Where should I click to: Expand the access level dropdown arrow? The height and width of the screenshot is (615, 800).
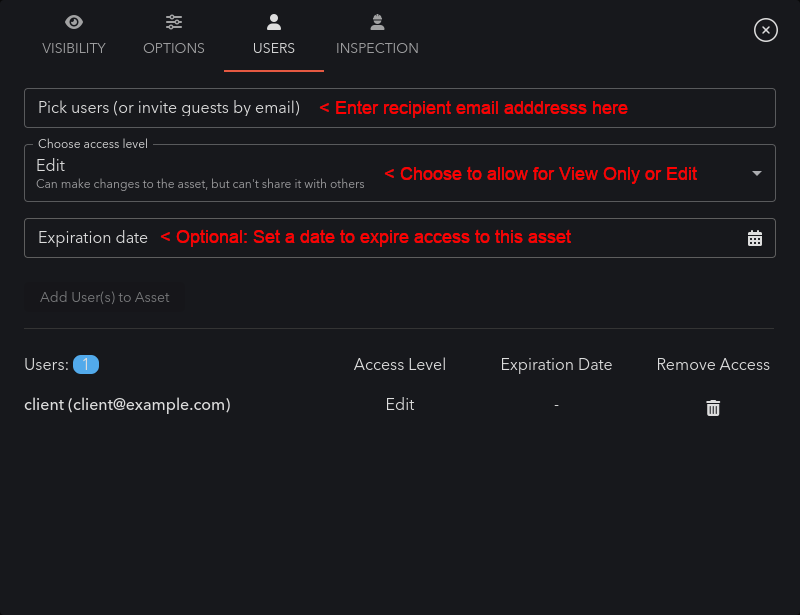pyautogui.click(x=756, y=174)
